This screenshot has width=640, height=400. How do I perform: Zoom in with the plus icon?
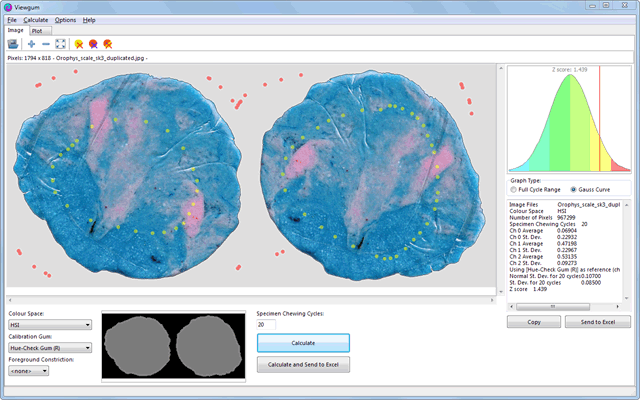[x=32, y=44]
